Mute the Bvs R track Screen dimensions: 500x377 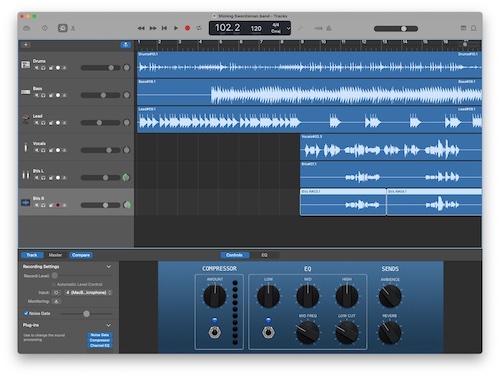(x=36, y=205)
